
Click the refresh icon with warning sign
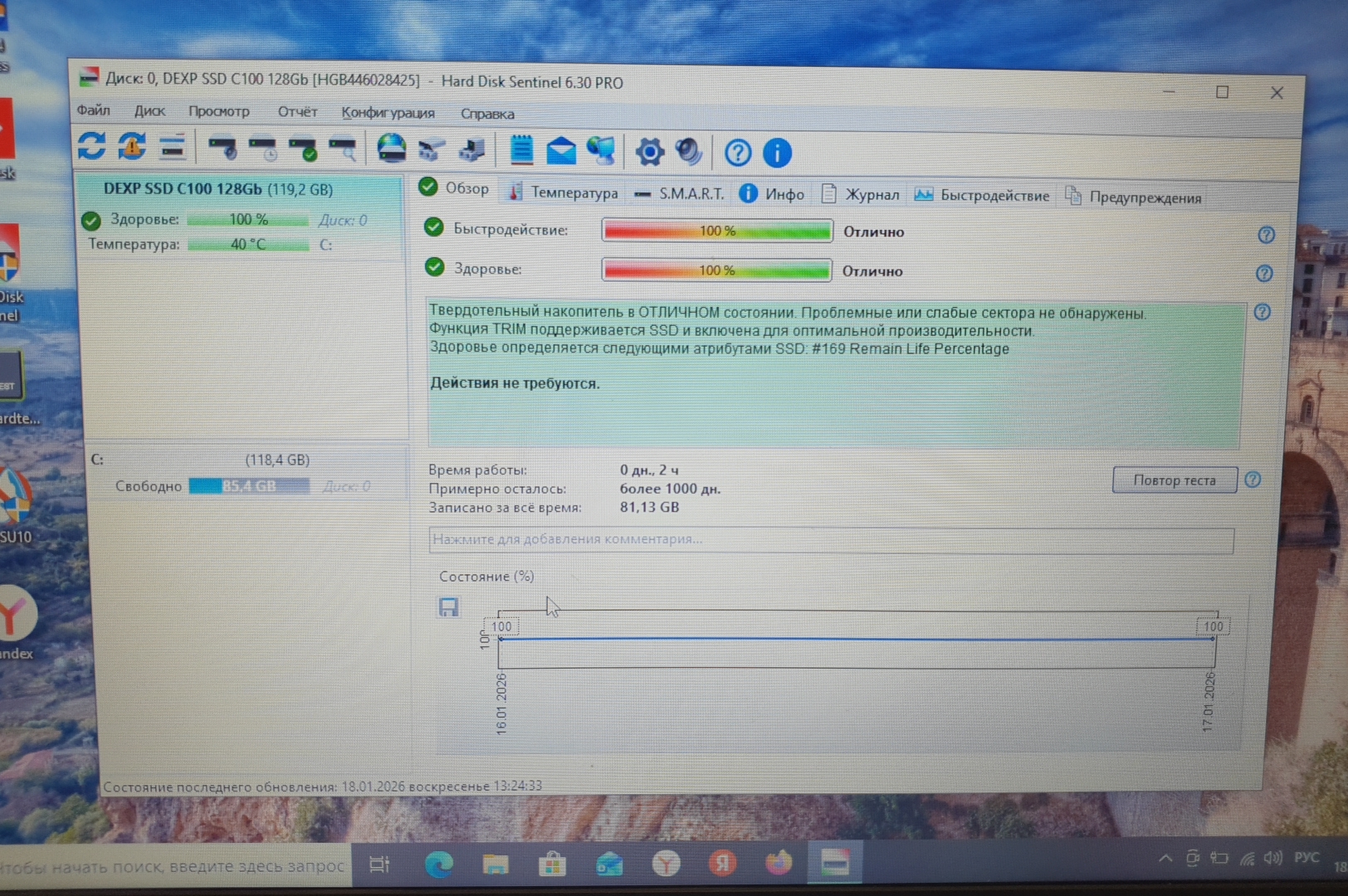[x=132, y=147]
